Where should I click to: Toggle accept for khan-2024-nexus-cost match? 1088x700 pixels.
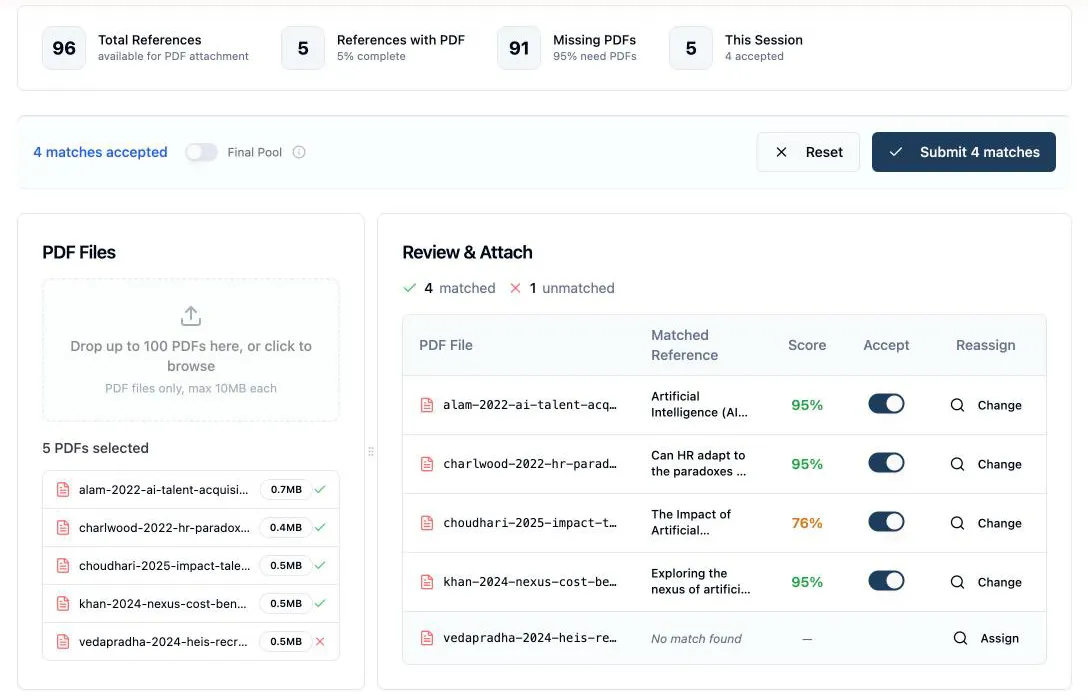pyautogui.click(x=886, y=581)
